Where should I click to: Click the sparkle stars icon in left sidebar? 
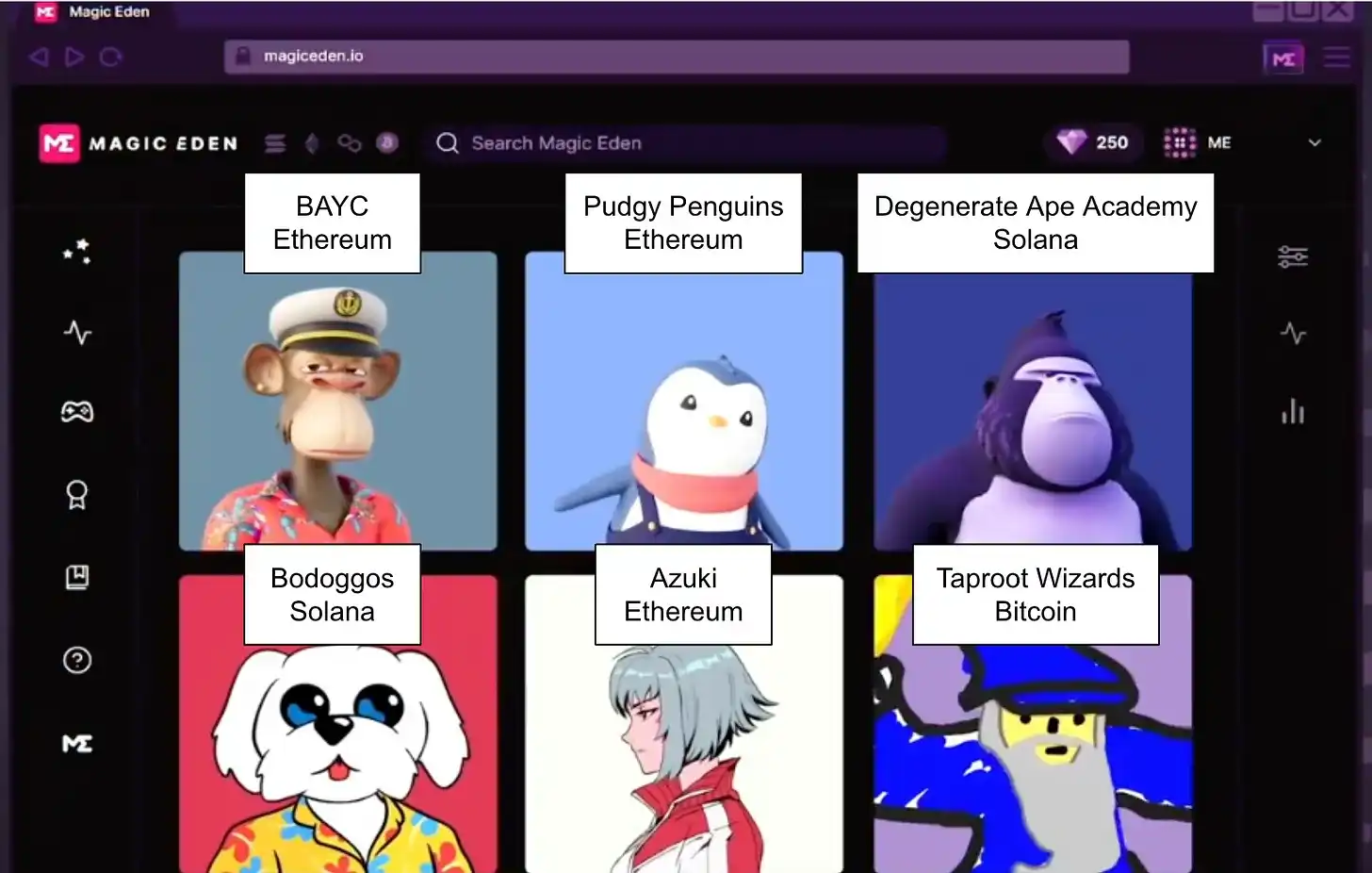point(76,251)
